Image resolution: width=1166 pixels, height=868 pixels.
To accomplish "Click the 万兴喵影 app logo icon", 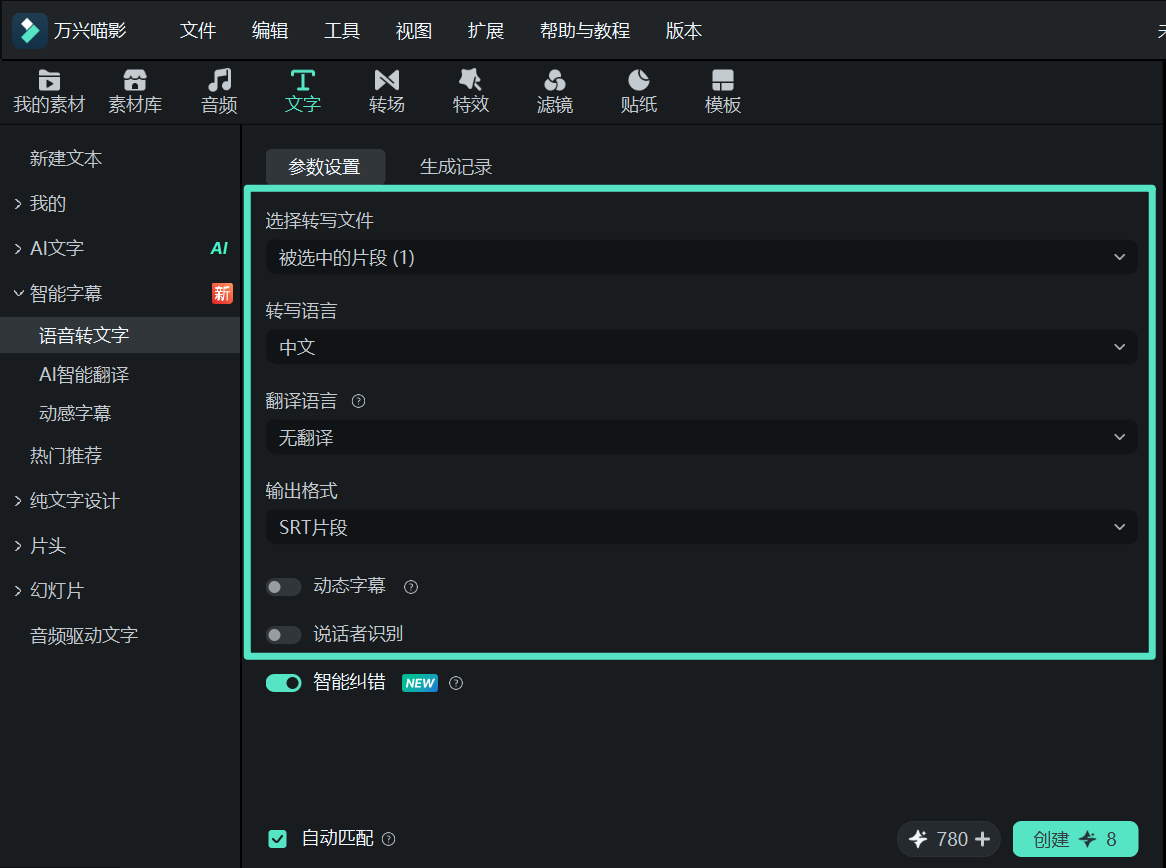I will click(30, 30).
